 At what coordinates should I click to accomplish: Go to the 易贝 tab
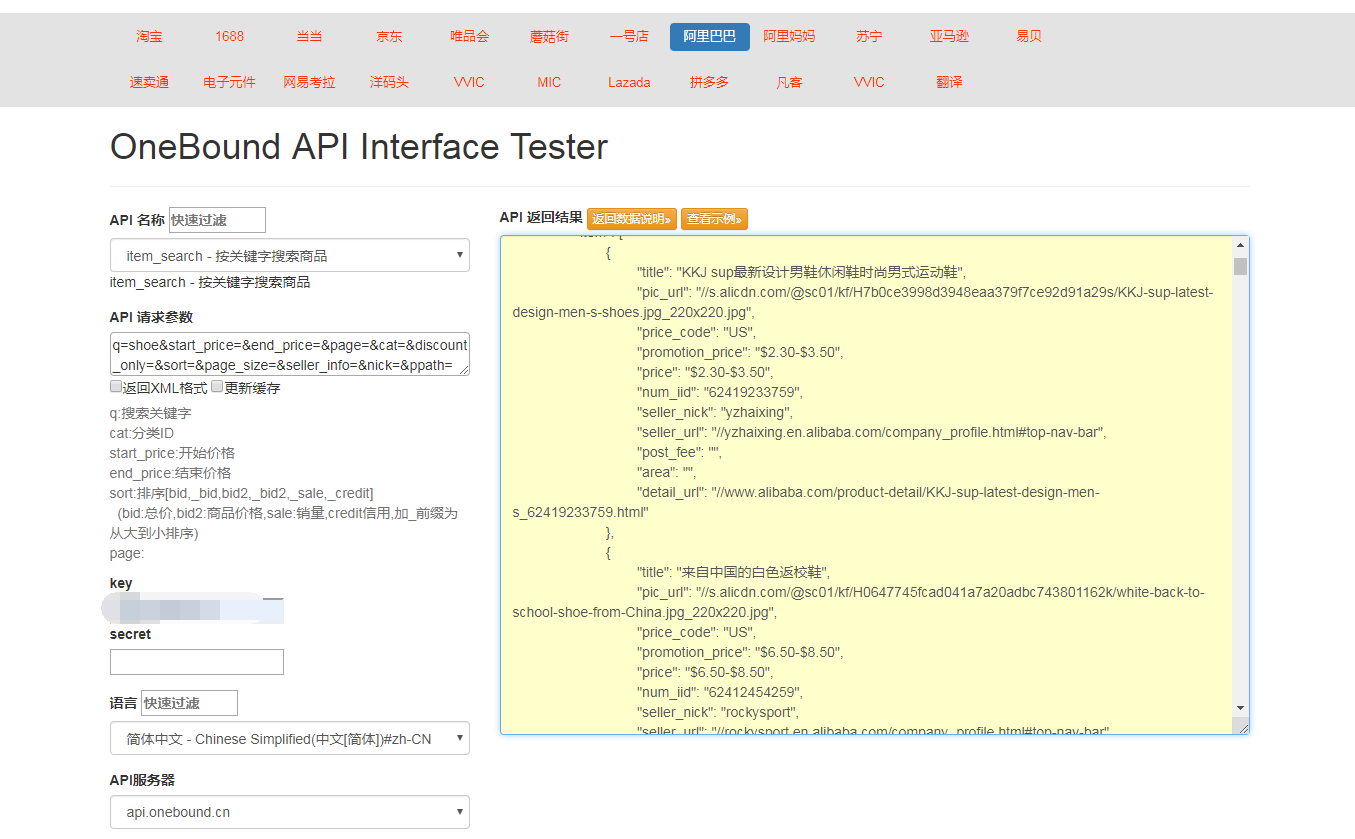1029,36
